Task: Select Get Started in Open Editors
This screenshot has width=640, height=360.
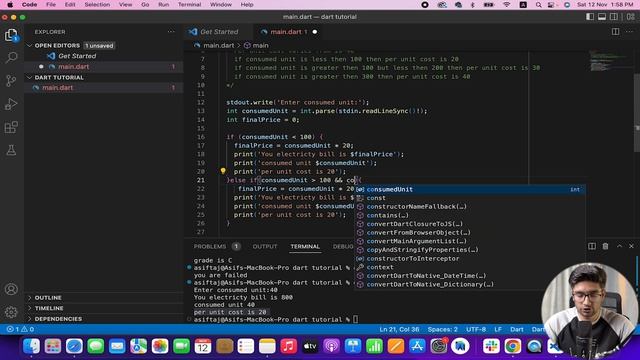Action: [77, 56]
